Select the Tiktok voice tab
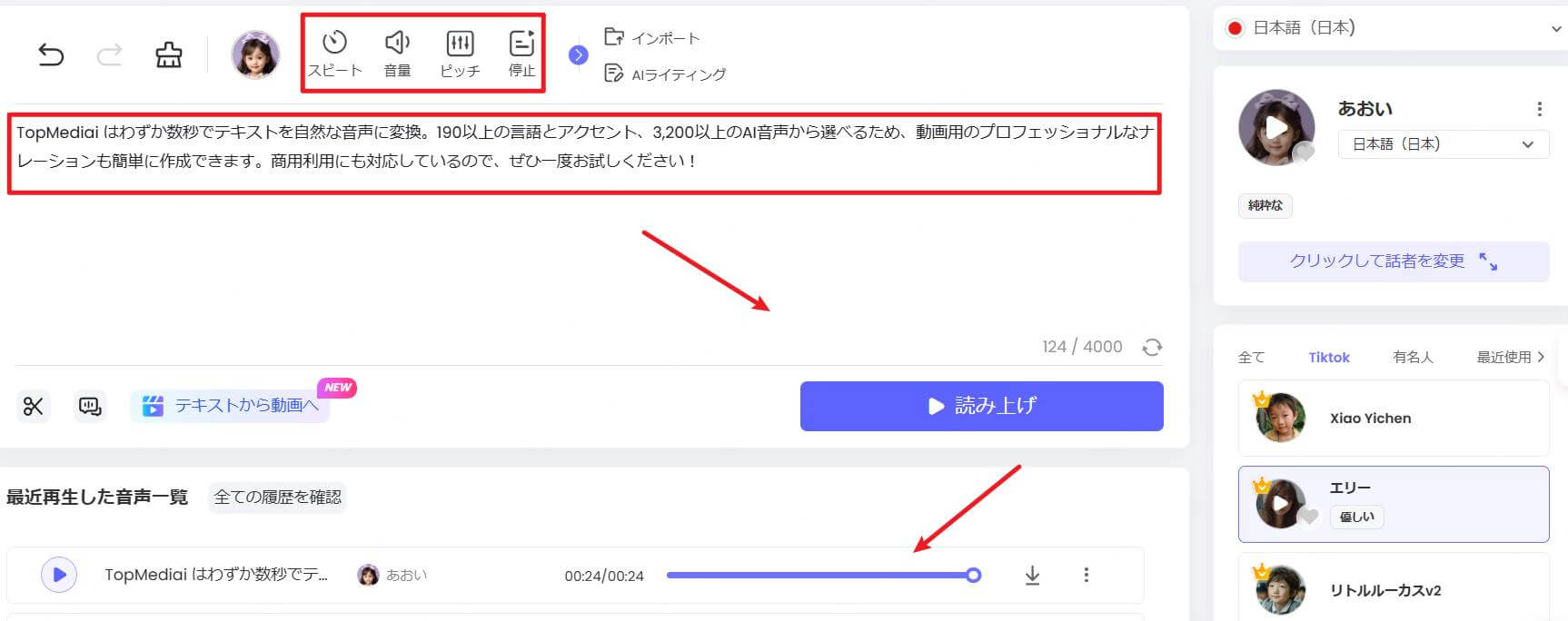The height and width of the screenshot is (621, 1568). click(1329, 357)
